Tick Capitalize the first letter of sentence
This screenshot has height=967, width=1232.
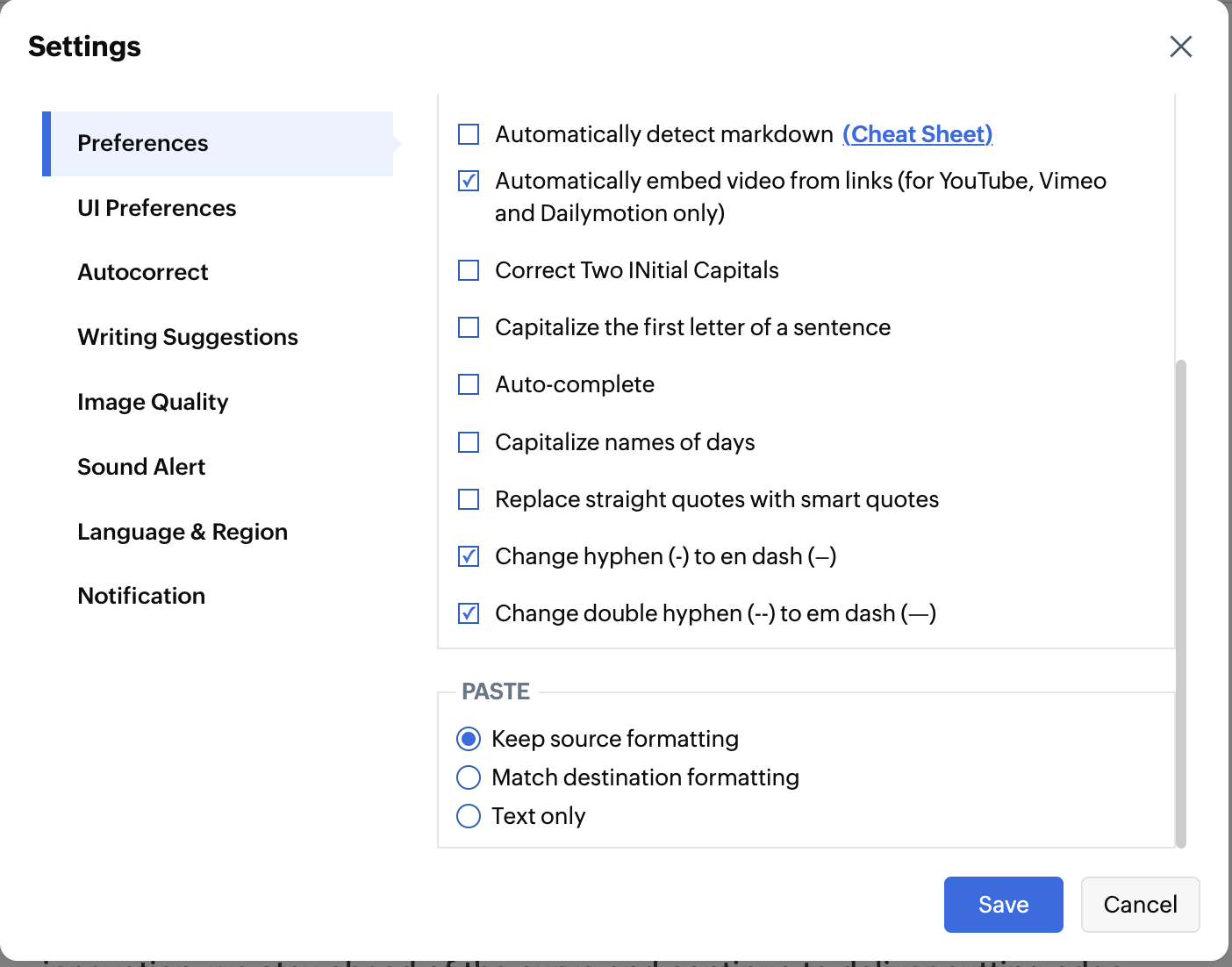click(x=469, y=327)
